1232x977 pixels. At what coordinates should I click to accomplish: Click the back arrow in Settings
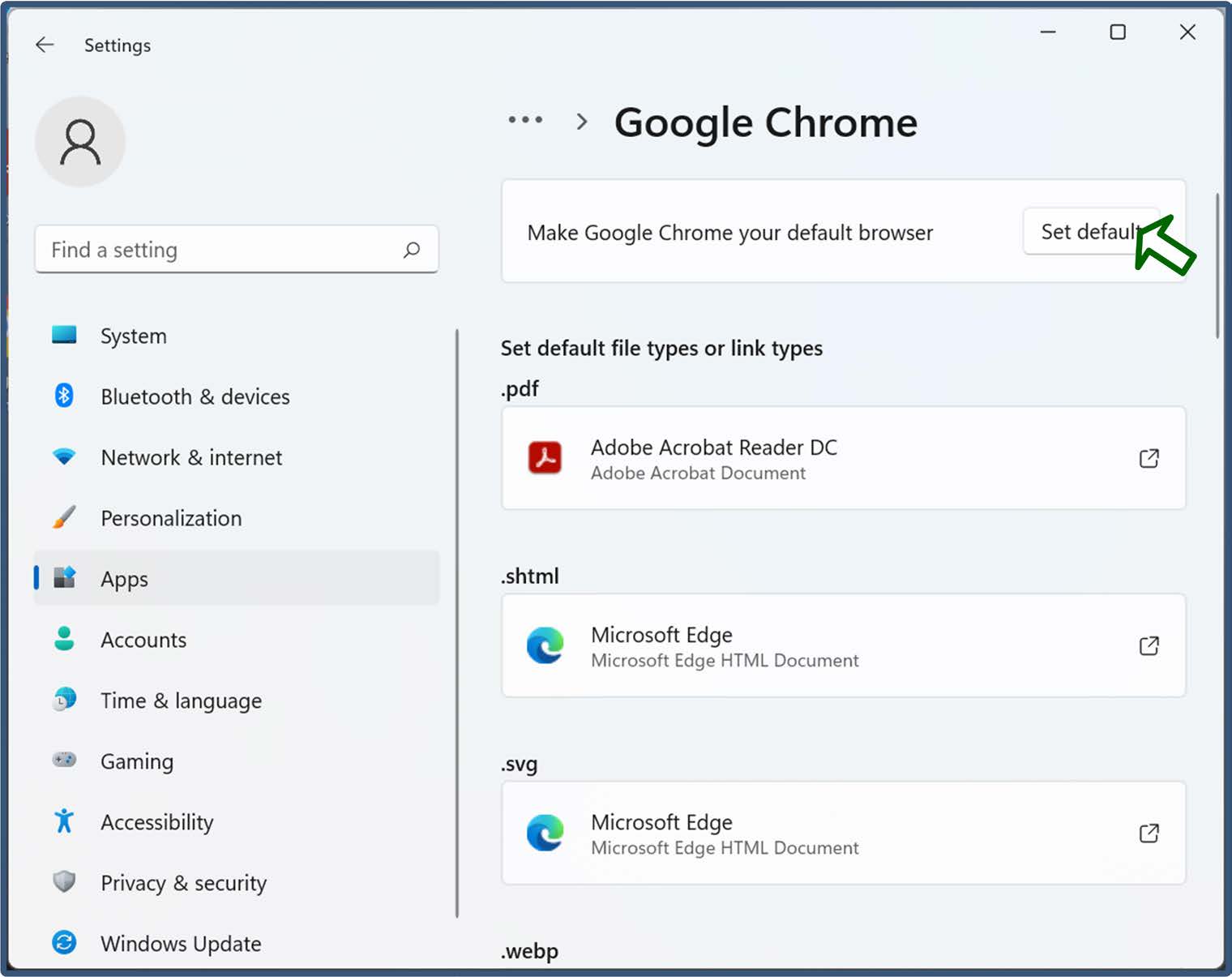[x=45, y=45]
